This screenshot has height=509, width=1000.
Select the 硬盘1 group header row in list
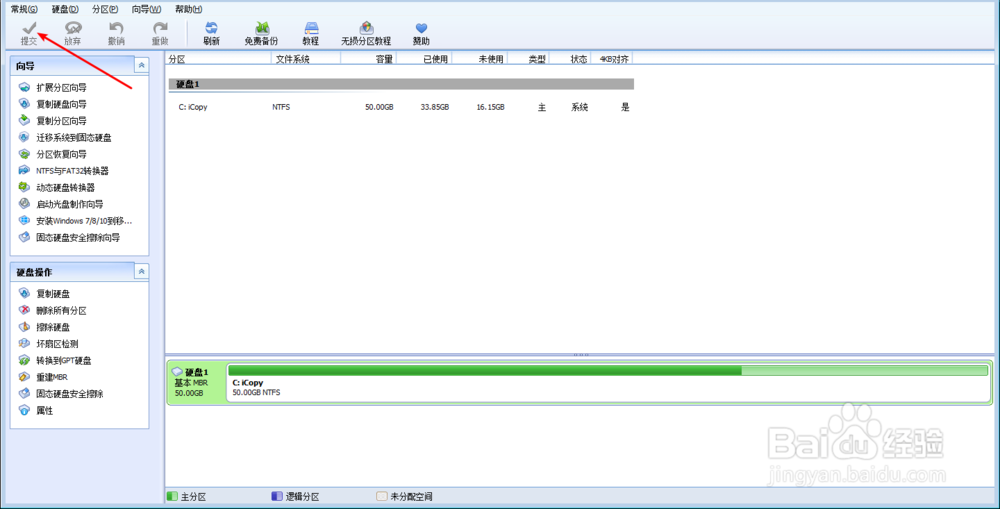point(401,84)
